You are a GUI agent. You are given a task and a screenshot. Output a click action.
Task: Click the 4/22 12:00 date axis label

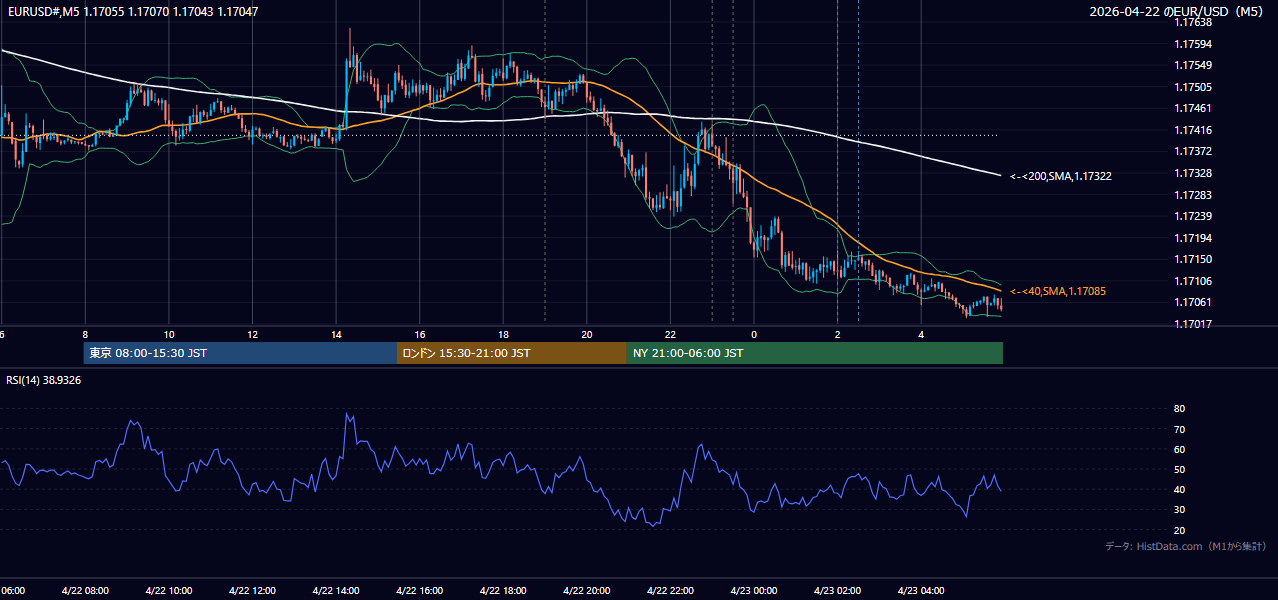point(252,591)
